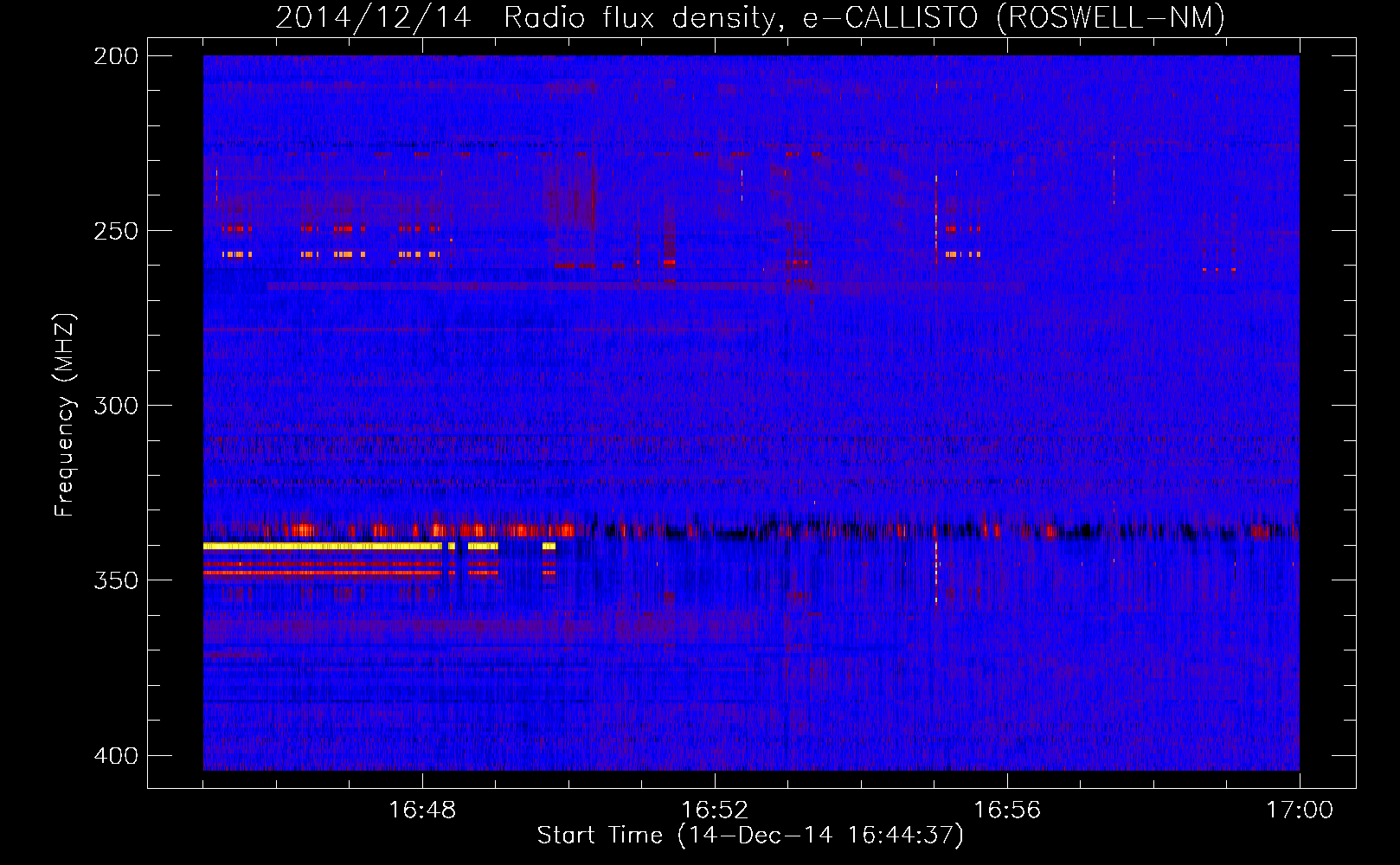Screen dimensions: 1400x865
Task: Click the 'Frequency (MHZ)' axis label
Action: 64,414
